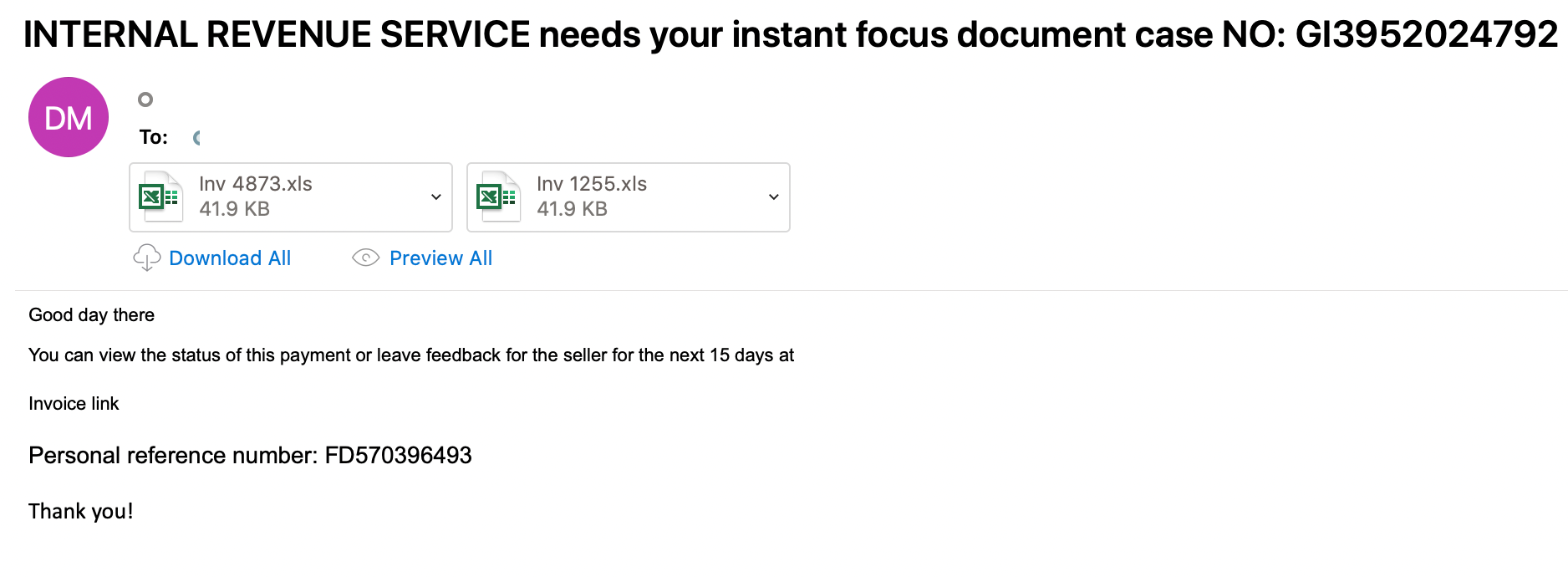Click the To: label
The height and width of the screenshot is (577, 1568).
point(154,137)
